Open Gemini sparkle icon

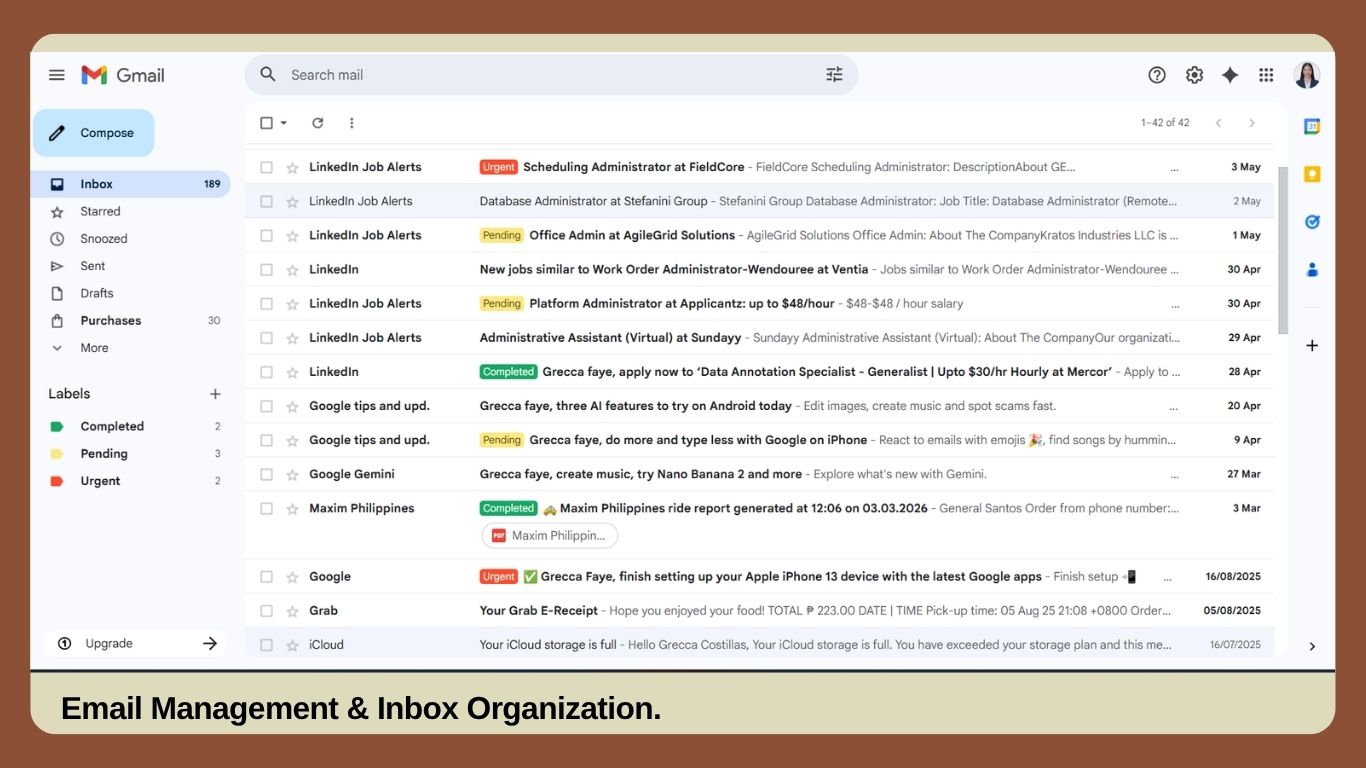click(x=1230, y=75)
